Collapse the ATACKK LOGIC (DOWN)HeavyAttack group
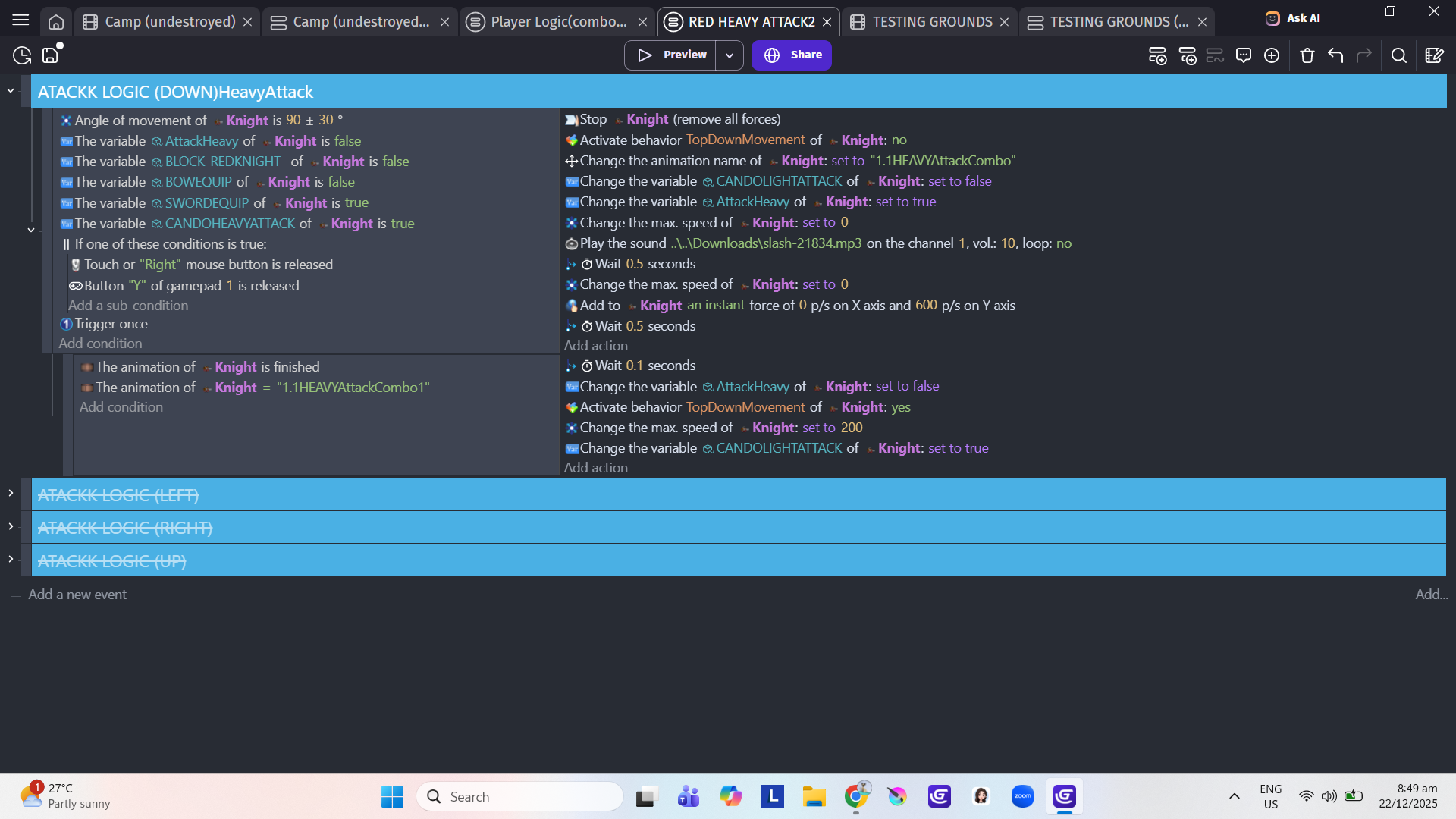Screen dimensions: 1456x819 click(x=11, y=91)
